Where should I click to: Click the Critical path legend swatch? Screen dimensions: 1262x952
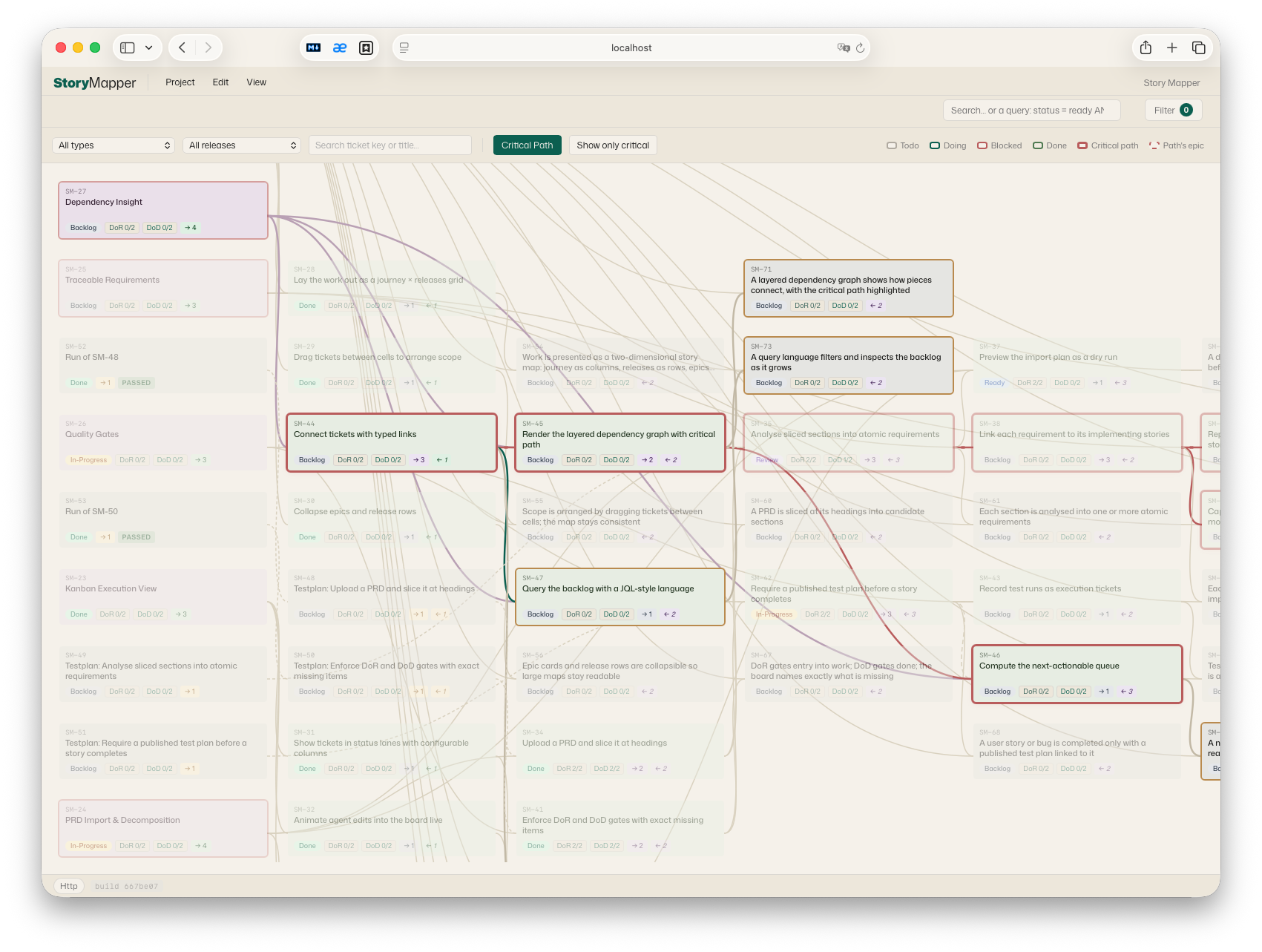(1082, 145)
